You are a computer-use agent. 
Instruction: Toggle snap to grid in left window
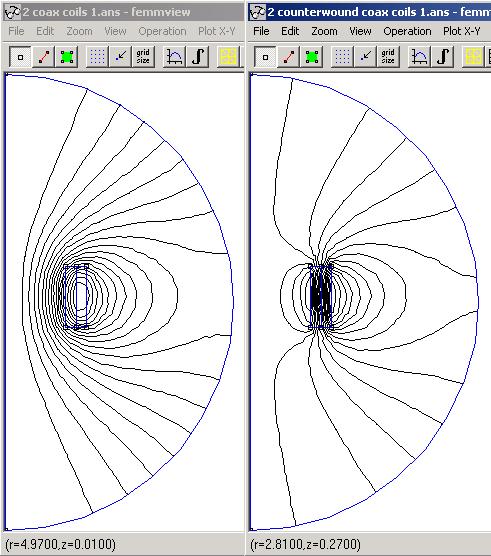[x=121, y=57]
